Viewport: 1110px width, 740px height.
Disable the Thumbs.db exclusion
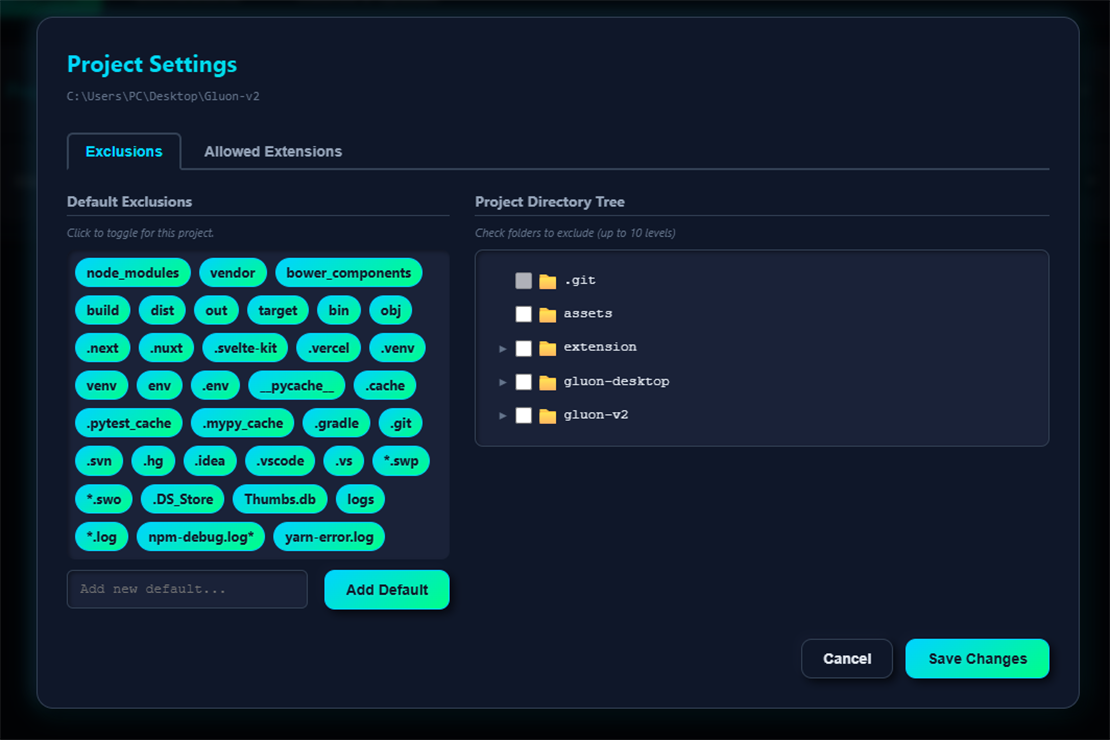280,498
